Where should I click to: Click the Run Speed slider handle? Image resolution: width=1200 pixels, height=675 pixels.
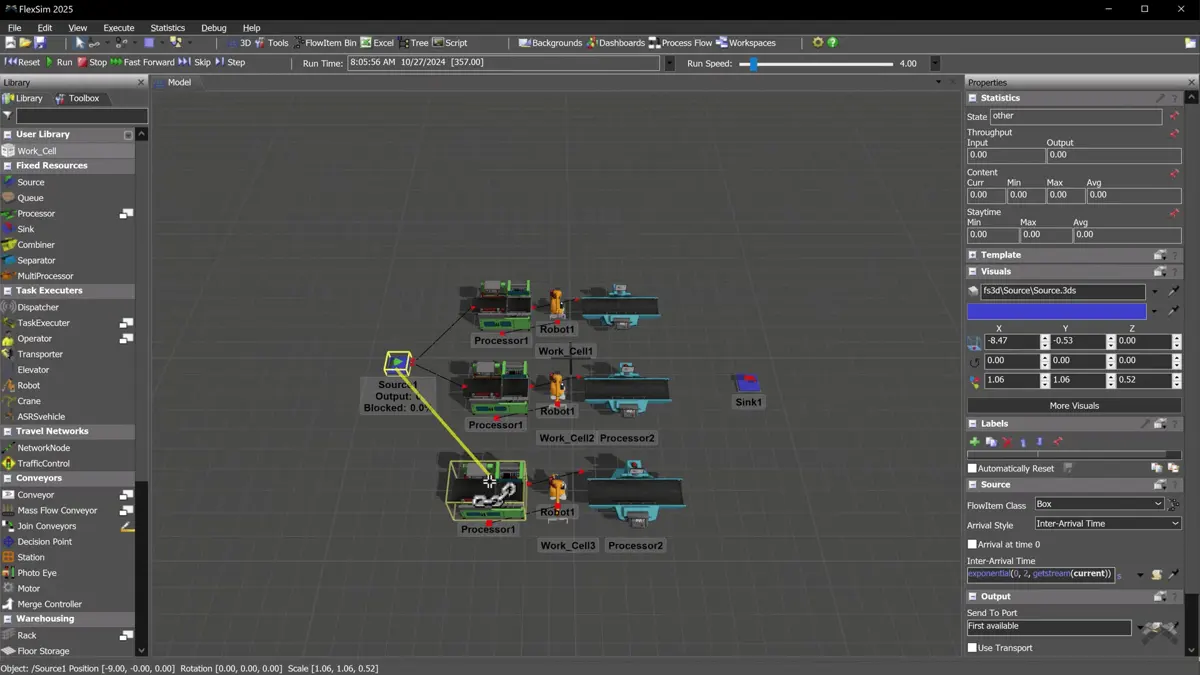pos(753,64)
